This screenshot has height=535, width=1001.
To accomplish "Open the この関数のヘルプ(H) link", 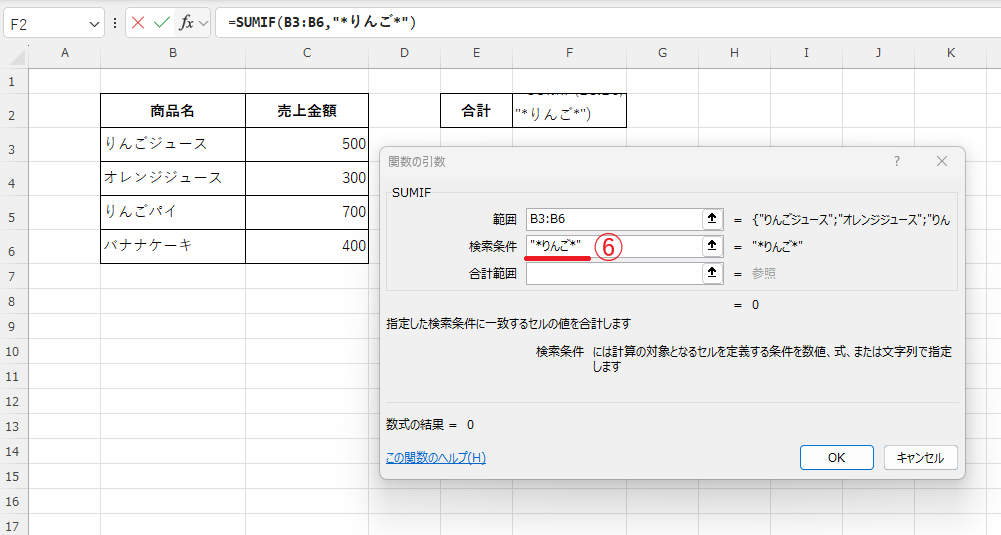I will [x=435, y=458].
